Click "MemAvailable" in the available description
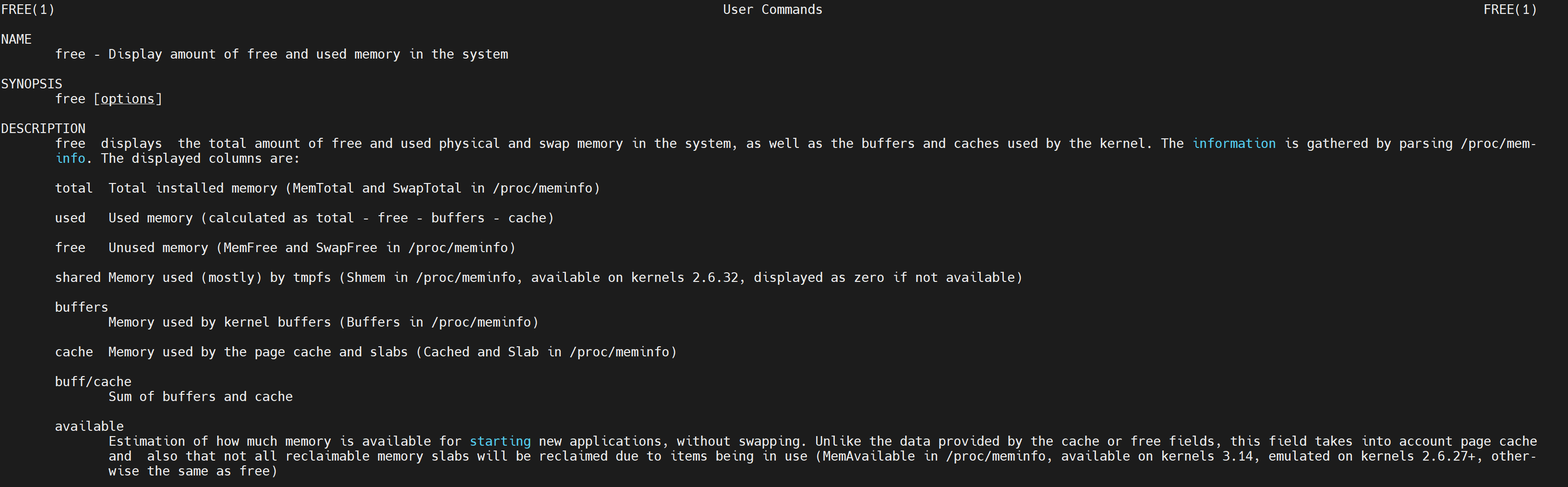Viewport: 1568px width, 487px height. [868, 457]
